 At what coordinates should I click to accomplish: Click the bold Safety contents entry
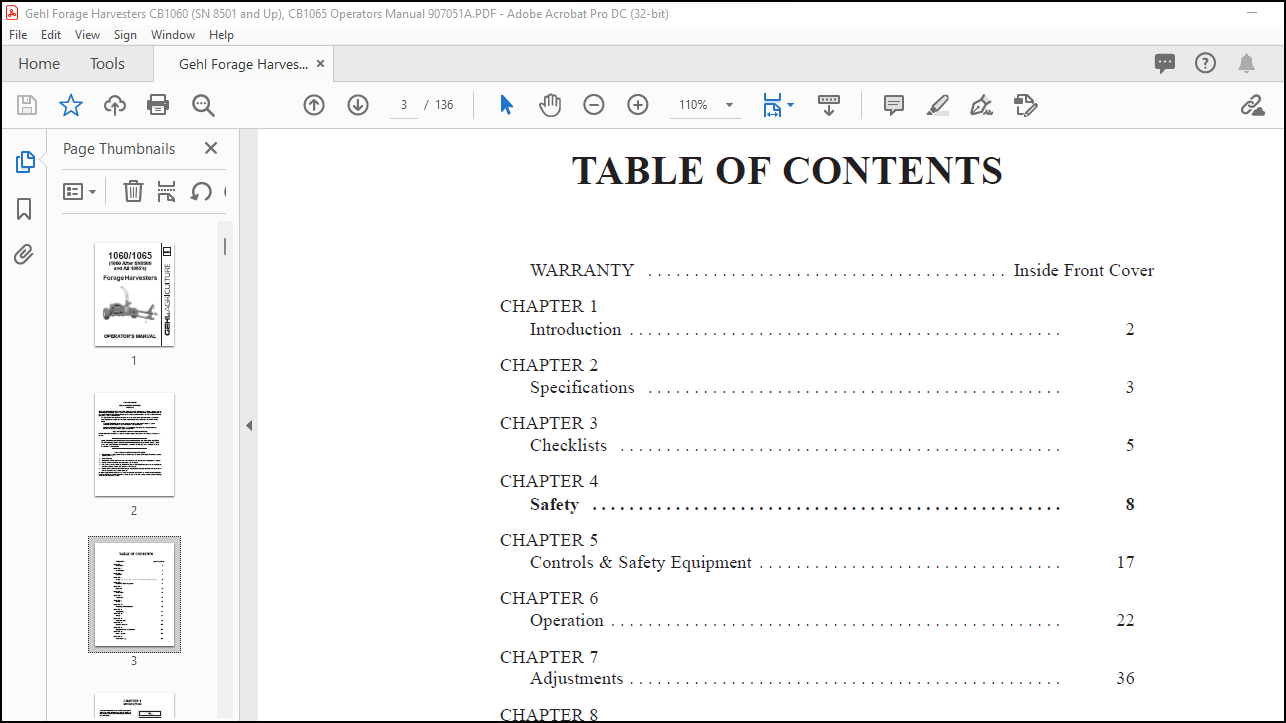[x=831, y=504]
